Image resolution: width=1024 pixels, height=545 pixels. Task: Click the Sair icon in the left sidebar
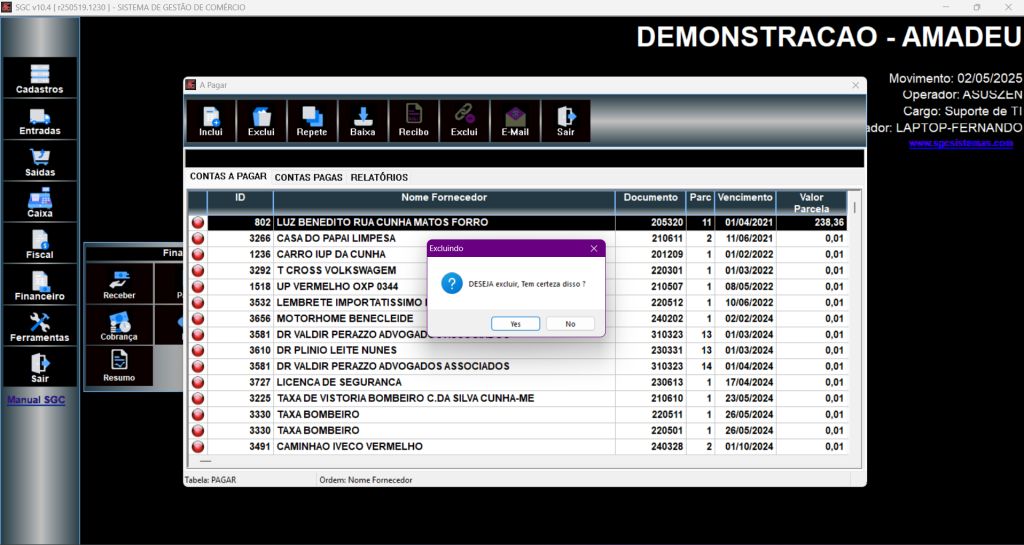40,367
